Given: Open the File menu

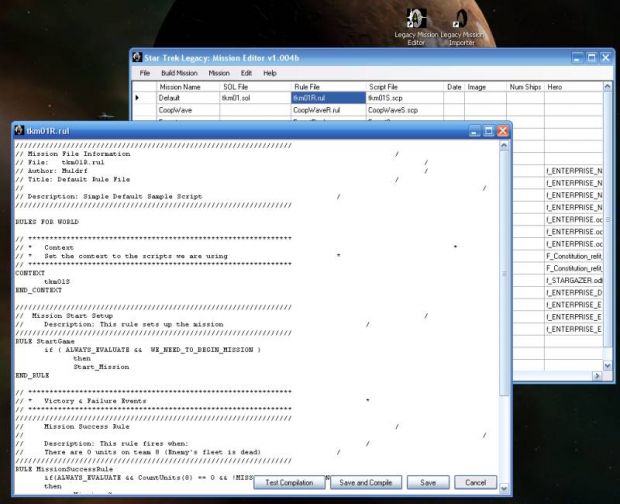Looking at the screenshot, I should click(x=145, y=73).
